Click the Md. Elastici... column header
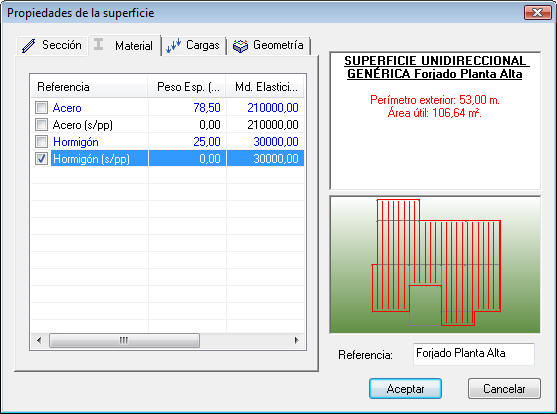 [265, 87]
